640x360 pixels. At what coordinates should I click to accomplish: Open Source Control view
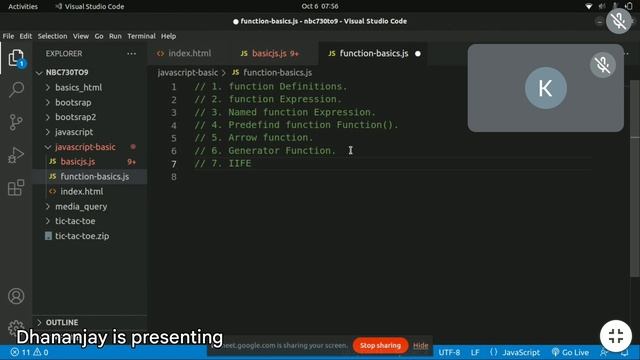(16, 122)
